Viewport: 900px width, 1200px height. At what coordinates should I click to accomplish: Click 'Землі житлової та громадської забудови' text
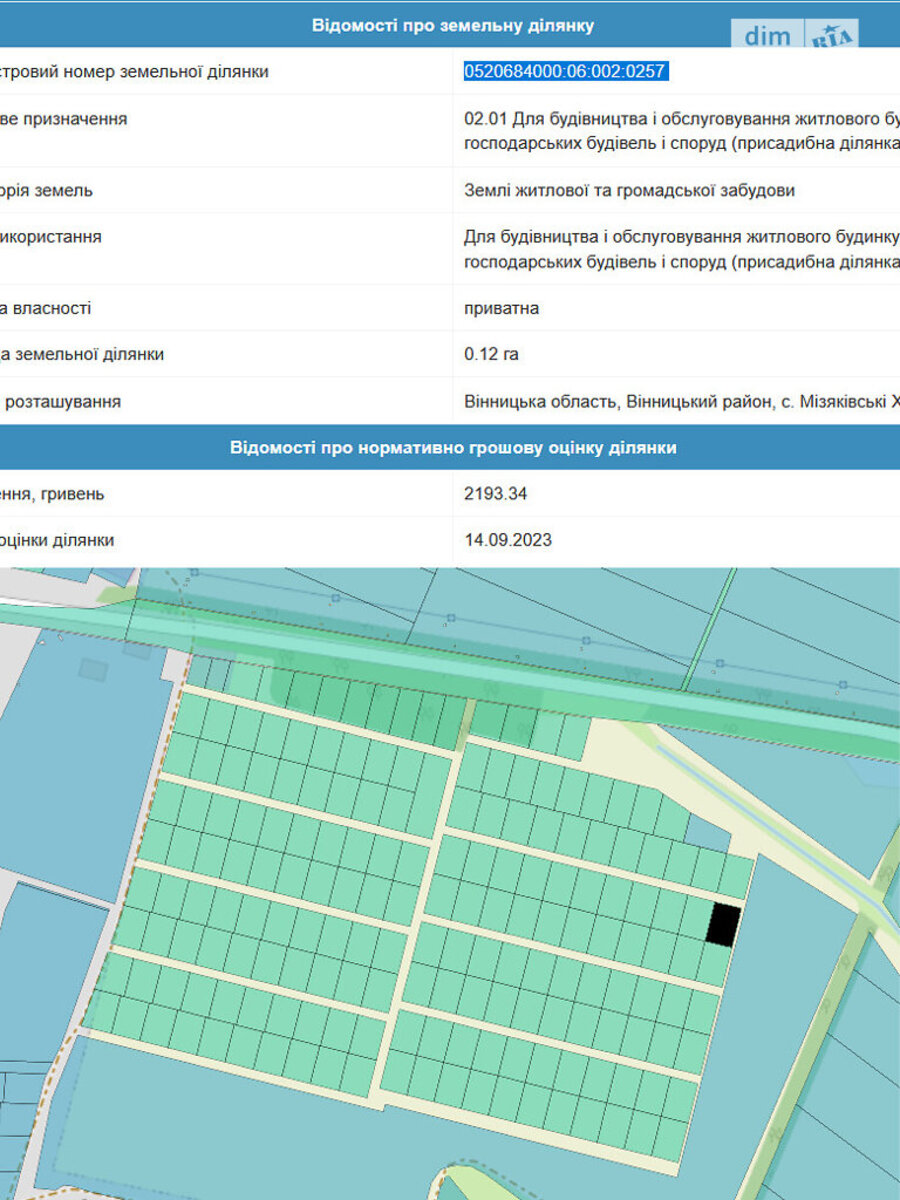(629, 190)
